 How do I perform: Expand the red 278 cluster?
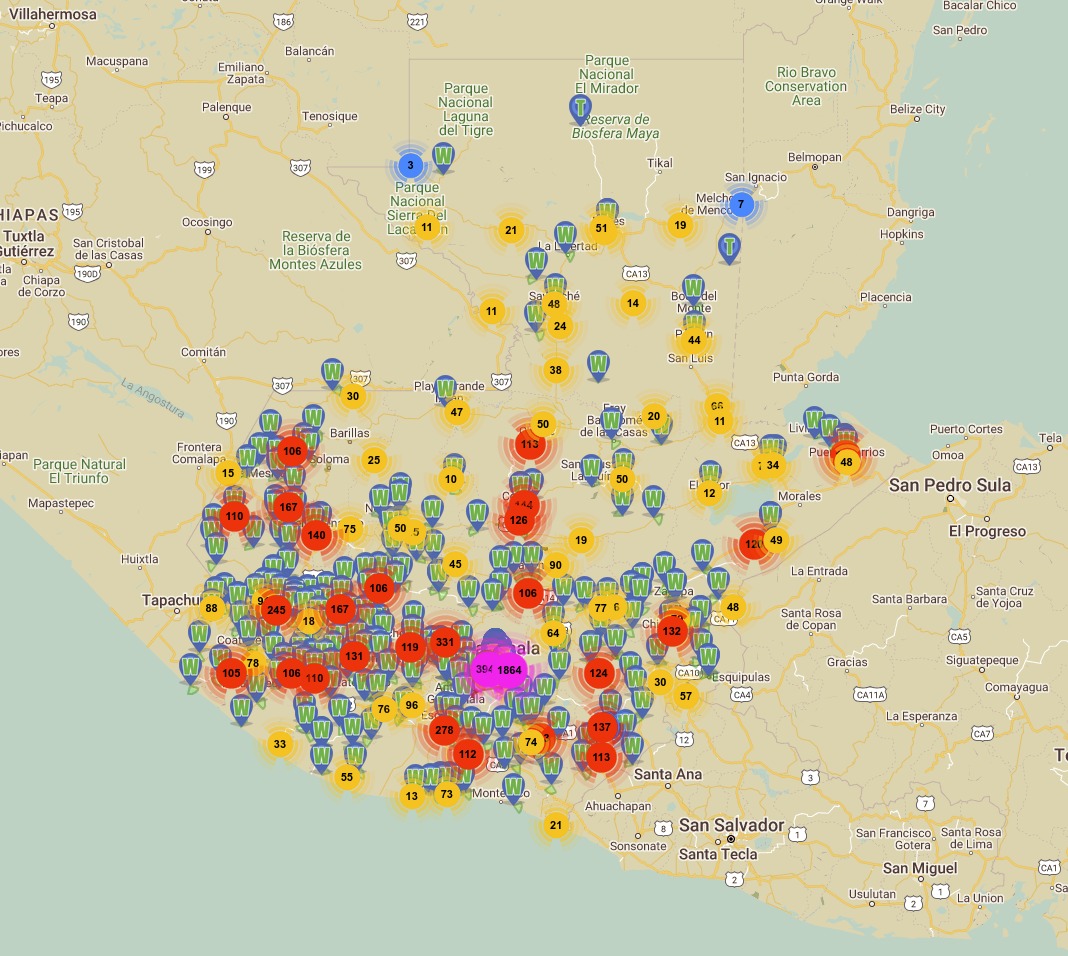(444, 730)
